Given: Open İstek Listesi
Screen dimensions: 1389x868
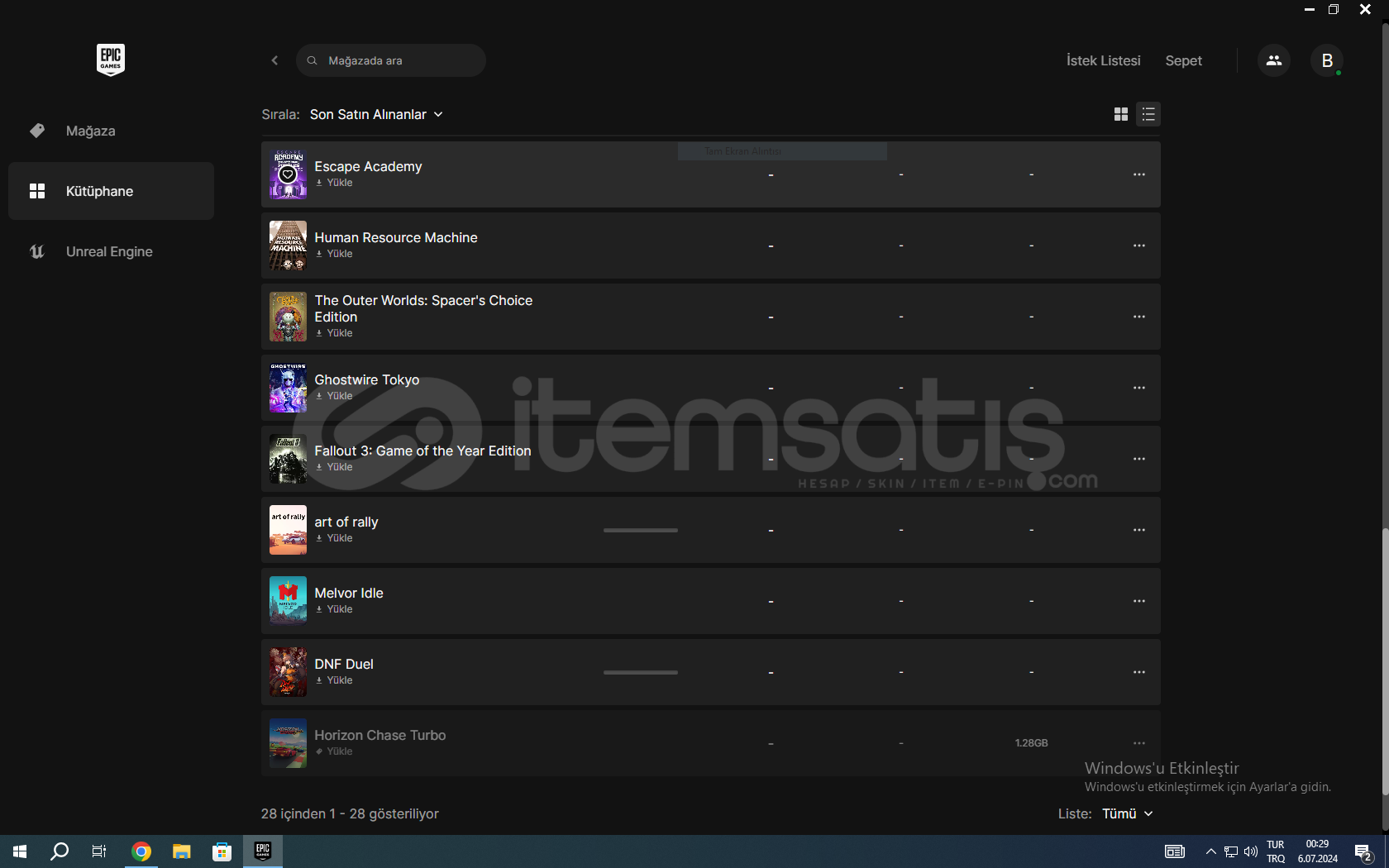Looking at the screenshot, I should [1103, 60].
